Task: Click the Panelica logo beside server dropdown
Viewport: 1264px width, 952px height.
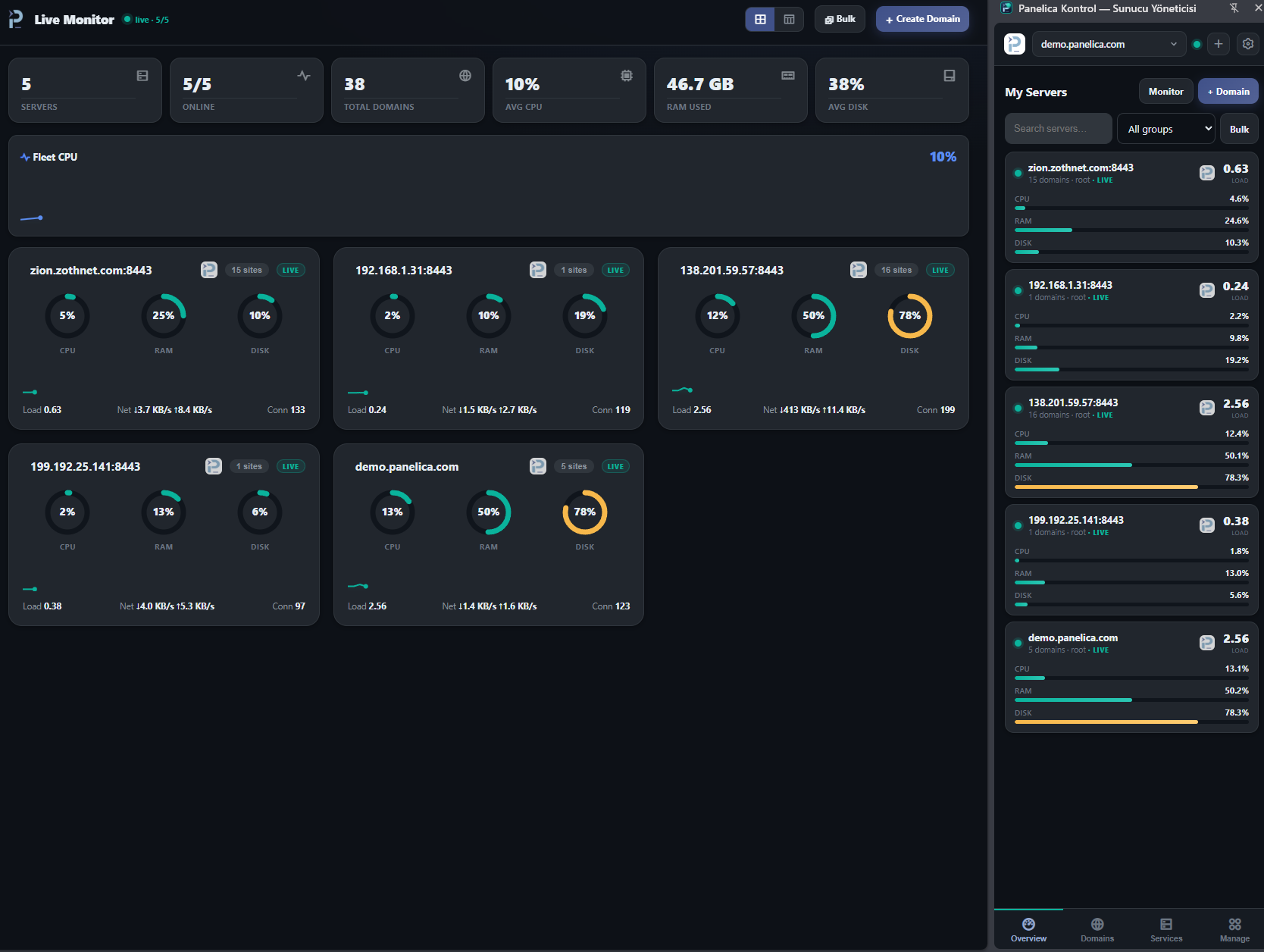Action: click(x=1015, y=44)
